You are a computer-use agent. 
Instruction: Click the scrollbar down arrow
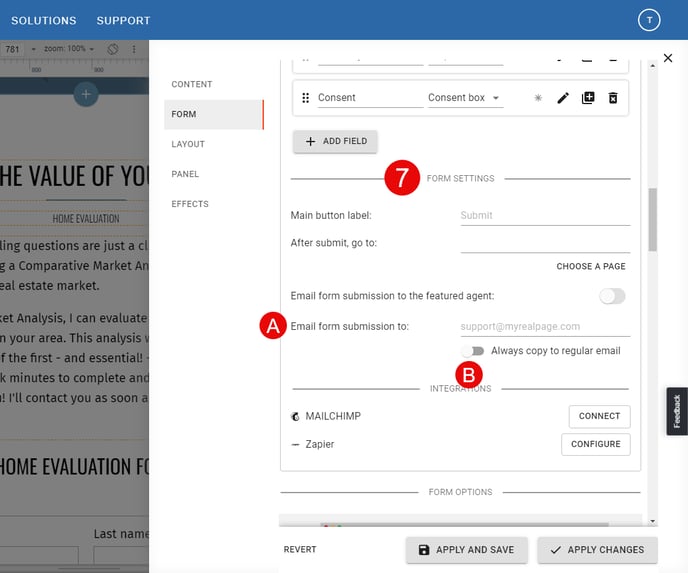(x=652, y=521)
